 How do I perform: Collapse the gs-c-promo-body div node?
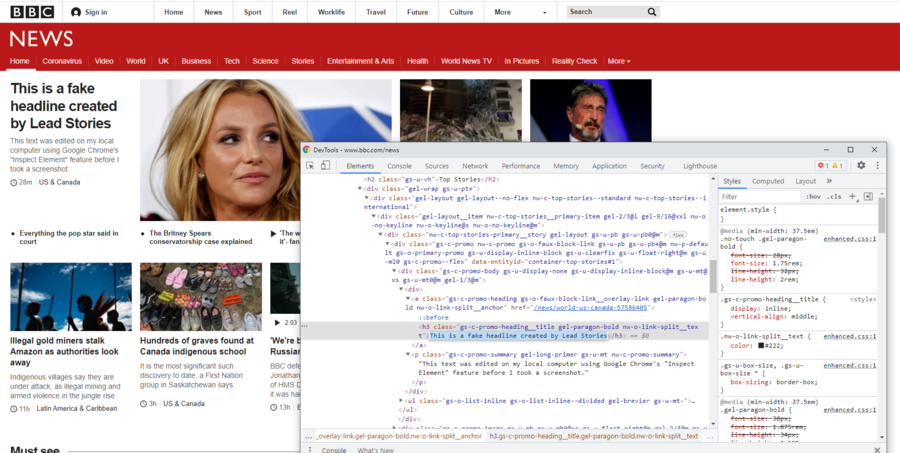(x=394, y=271)
